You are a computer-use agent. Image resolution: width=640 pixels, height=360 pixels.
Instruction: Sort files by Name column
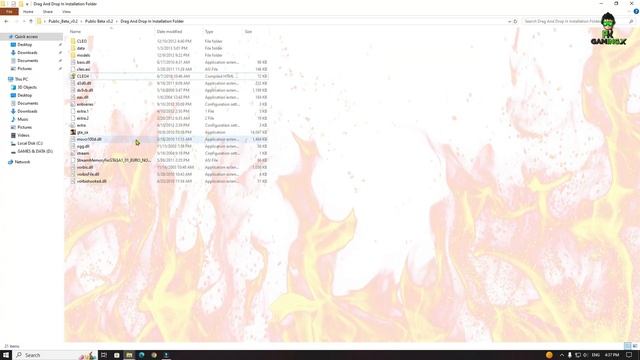point(75,31)
